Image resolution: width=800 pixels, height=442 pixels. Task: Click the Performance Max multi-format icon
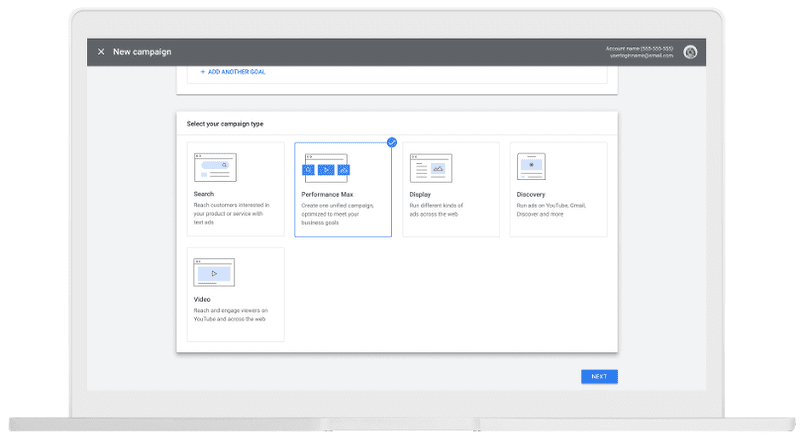(x=327, y=168)
